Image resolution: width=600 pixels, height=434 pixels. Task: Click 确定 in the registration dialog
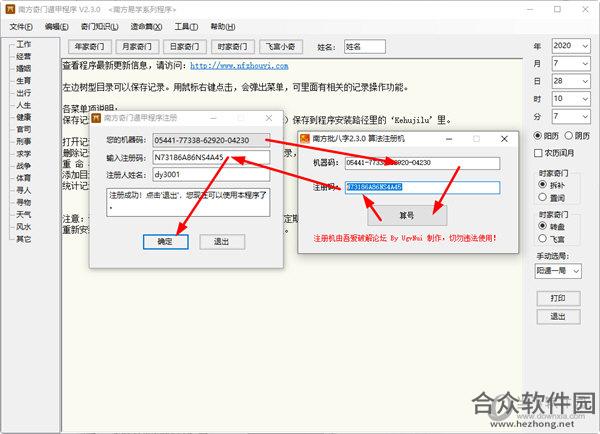click(166, 242)
